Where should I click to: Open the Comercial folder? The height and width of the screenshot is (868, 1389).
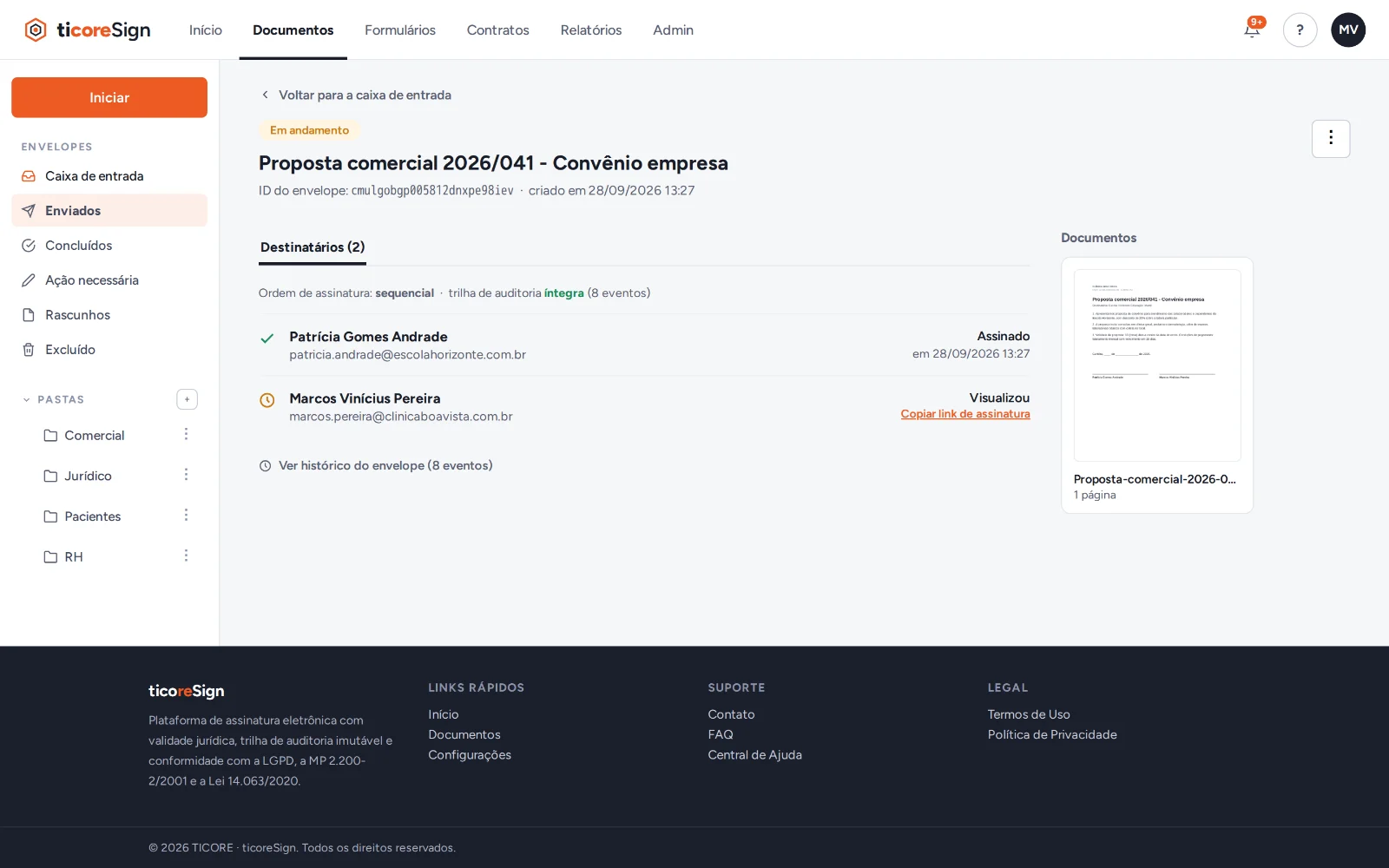pyautogui.click(x=84, y=435)
